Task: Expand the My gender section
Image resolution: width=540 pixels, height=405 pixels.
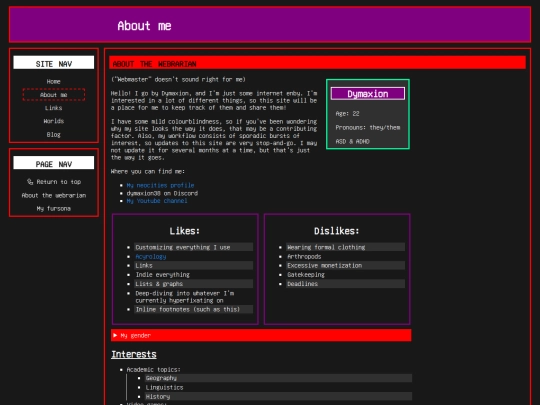Action: pyautogui.click(x=261, y=335)
